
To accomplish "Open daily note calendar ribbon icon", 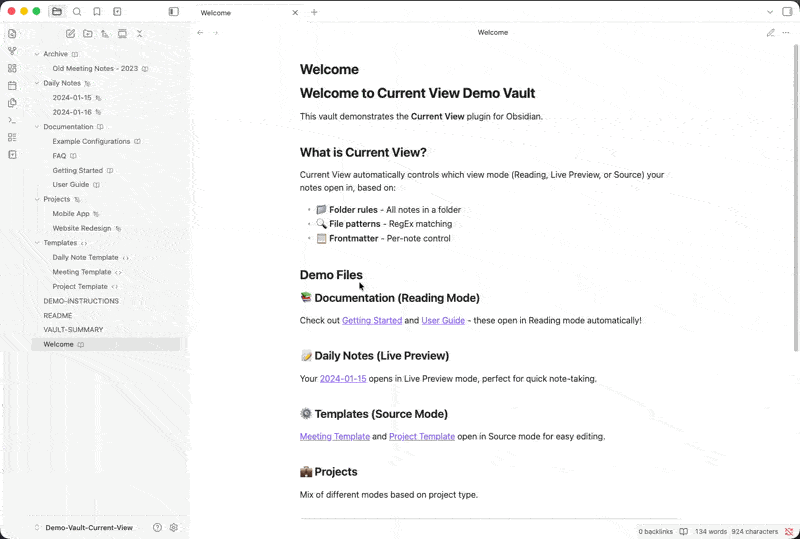I will click(12, 86).
